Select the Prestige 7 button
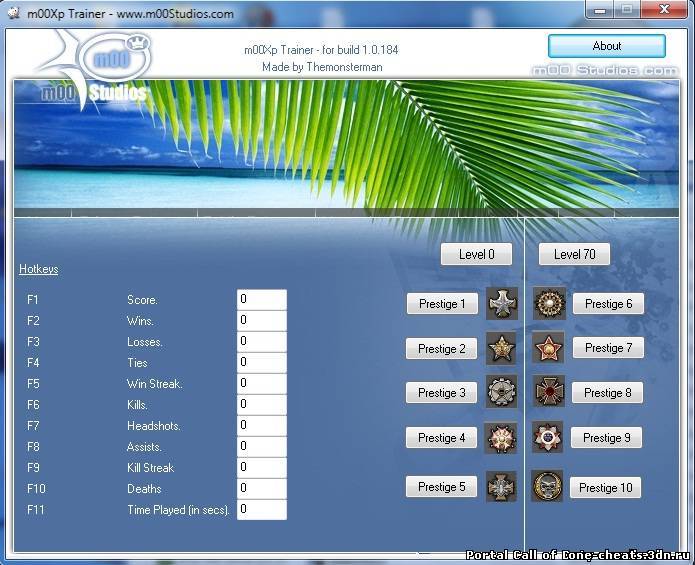 pos(609,348)
